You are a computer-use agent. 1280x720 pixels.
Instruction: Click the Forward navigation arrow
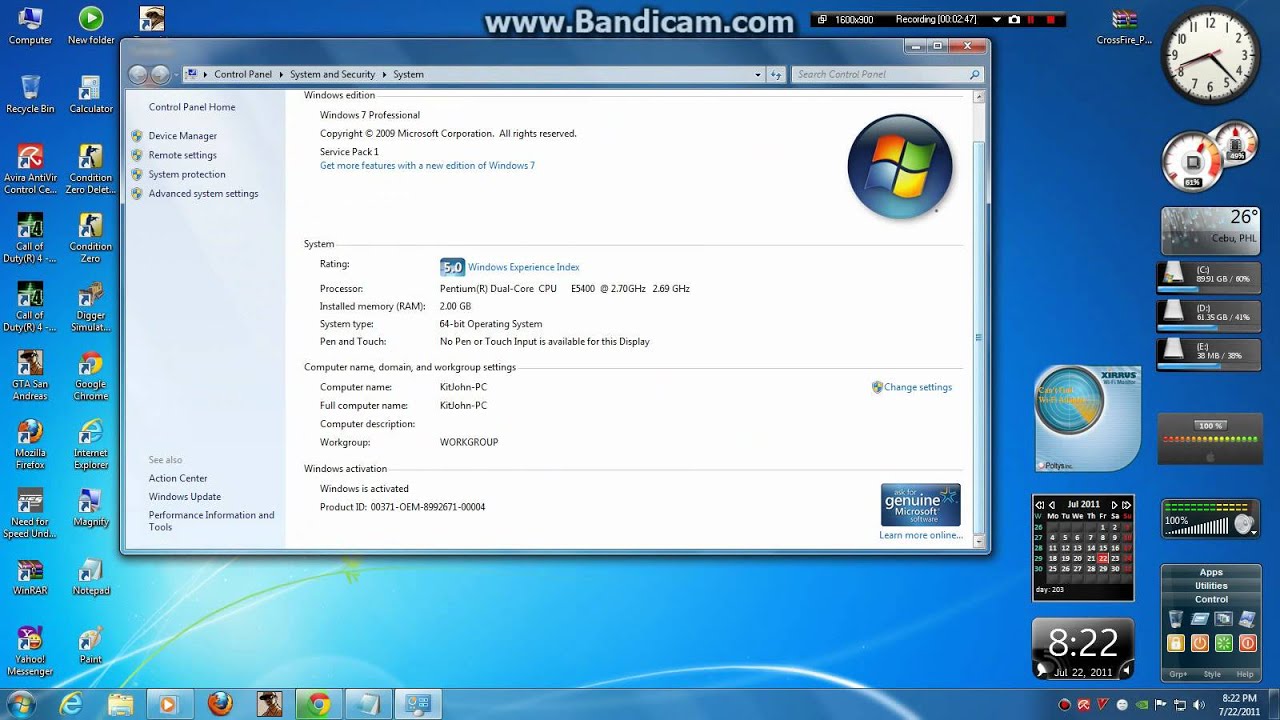[160, 74]
